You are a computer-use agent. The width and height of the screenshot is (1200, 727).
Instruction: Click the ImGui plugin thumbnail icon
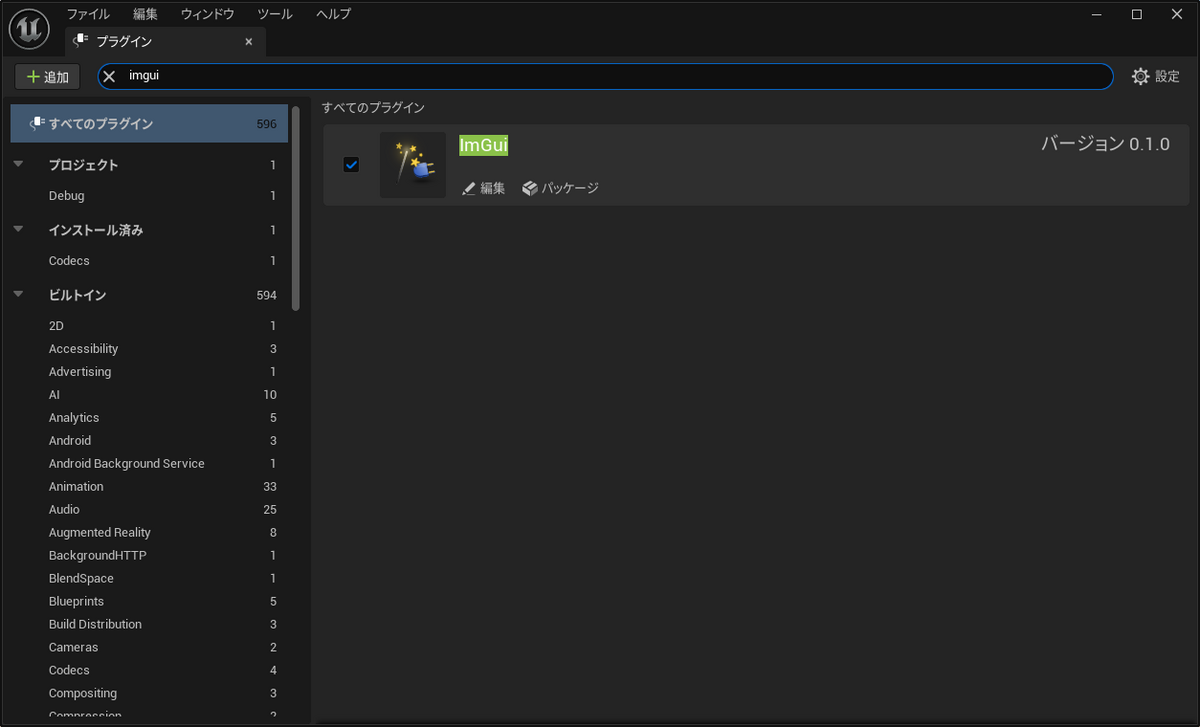click(x=412, y=164)
